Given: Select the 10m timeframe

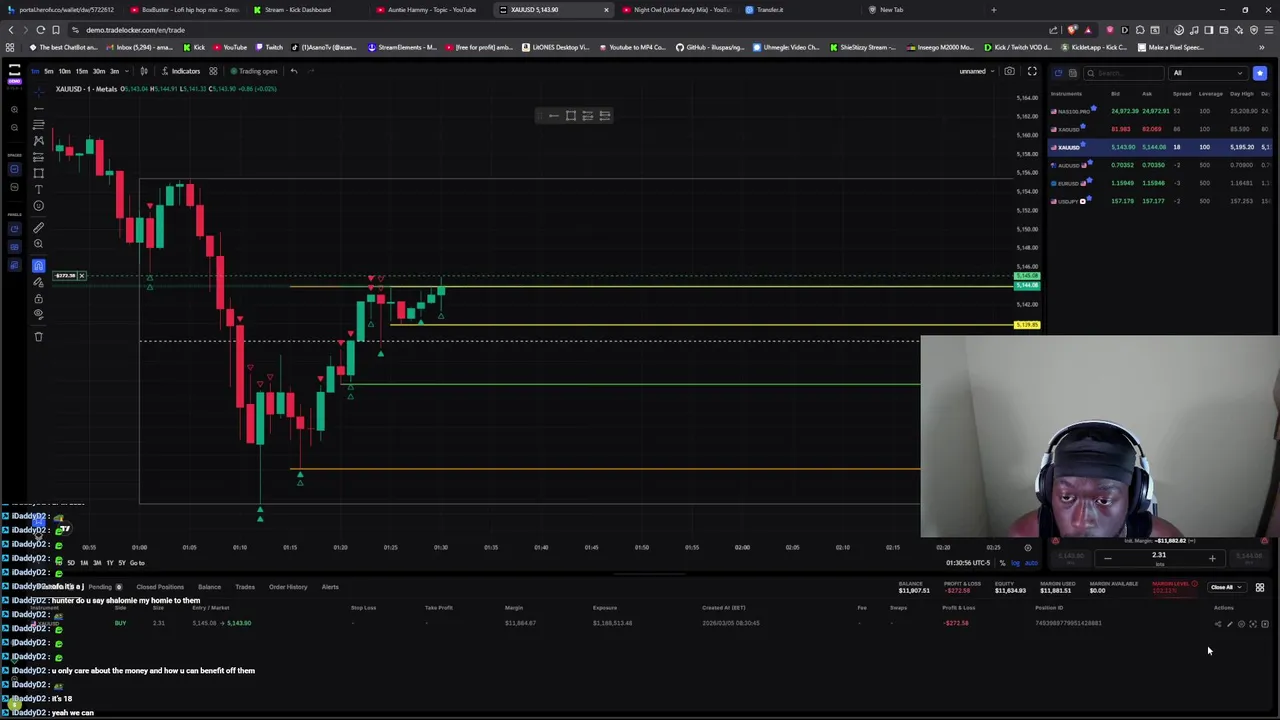Looking at the screenshot, I should tap(65, 71).
